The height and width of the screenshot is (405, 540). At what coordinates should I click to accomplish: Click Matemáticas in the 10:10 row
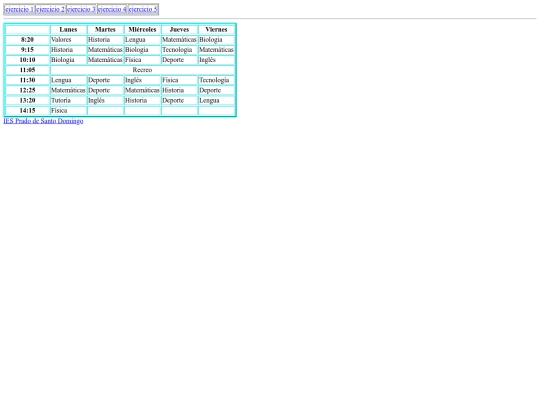(x=105, y=60)
